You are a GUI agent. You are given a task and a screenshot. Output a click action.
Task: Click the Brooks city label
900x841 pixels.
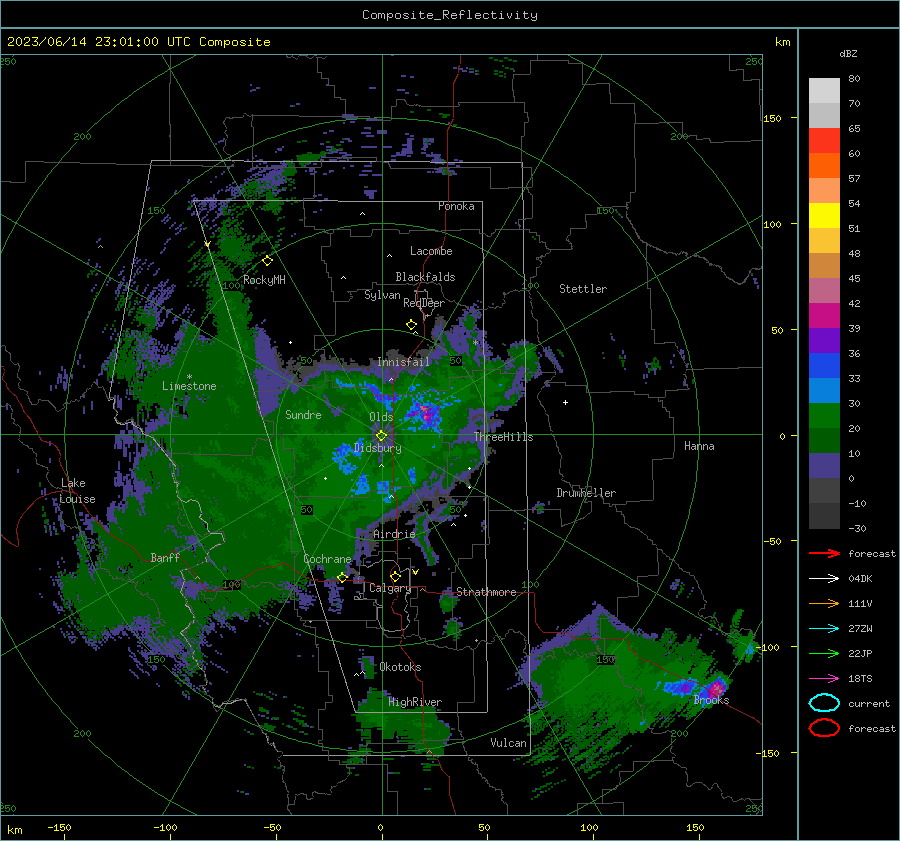(x=711, y=700)
